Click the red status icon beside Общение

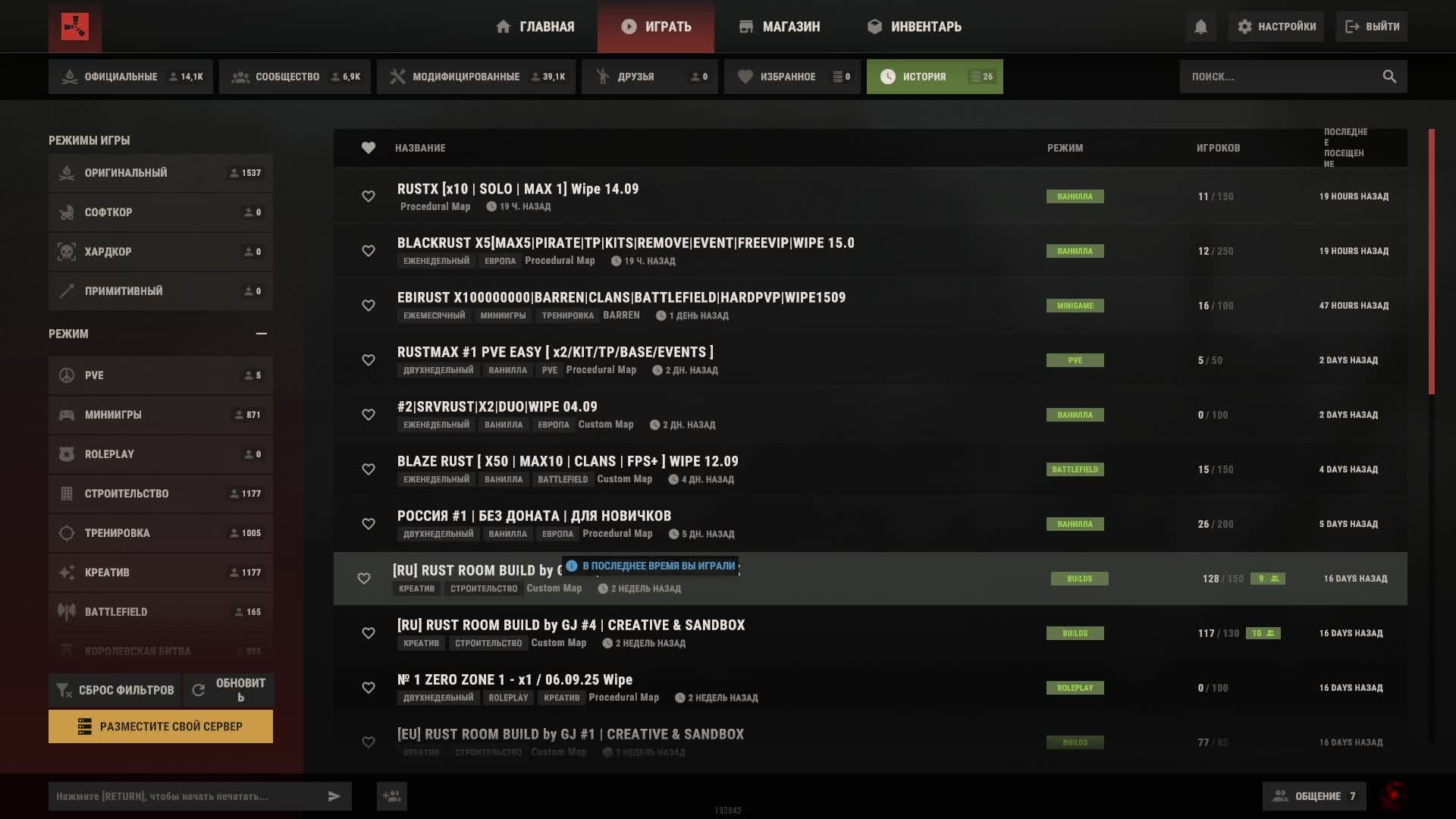(x=1393, y=795)
